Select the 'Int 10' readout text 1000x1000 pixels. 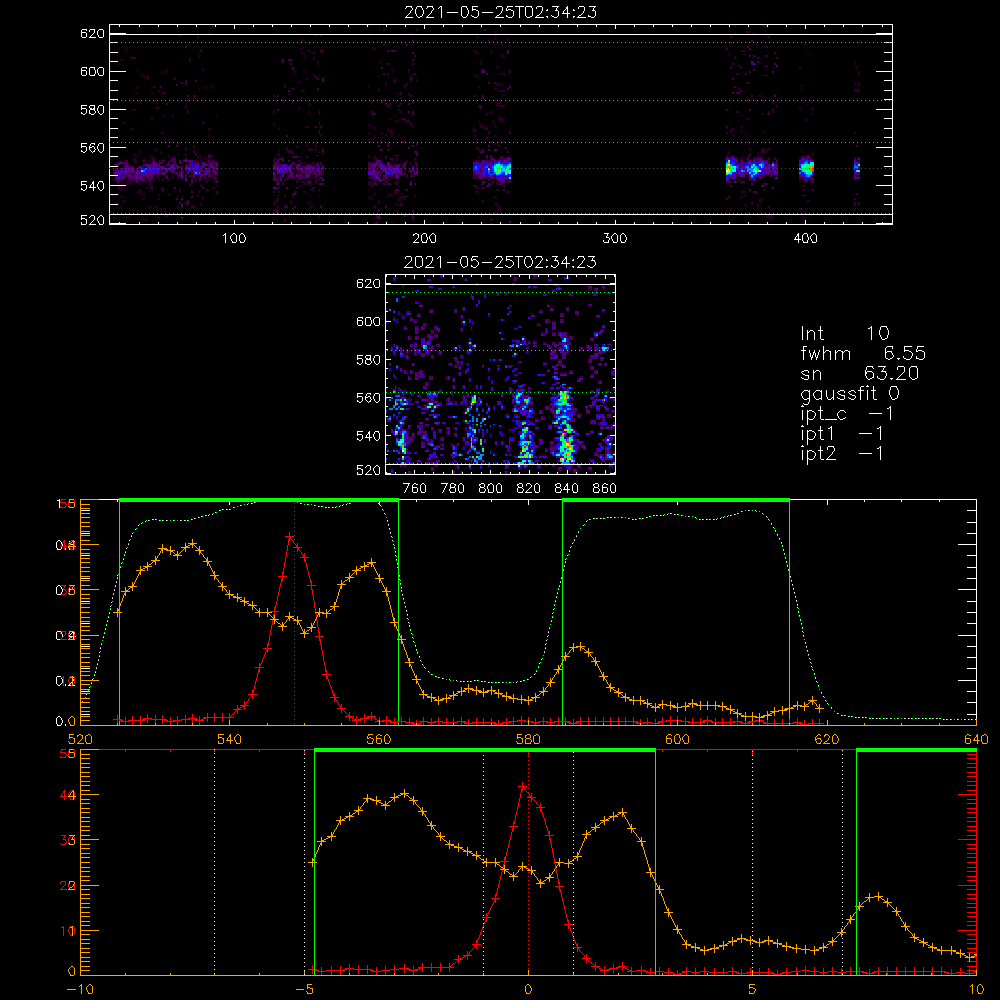844,333
